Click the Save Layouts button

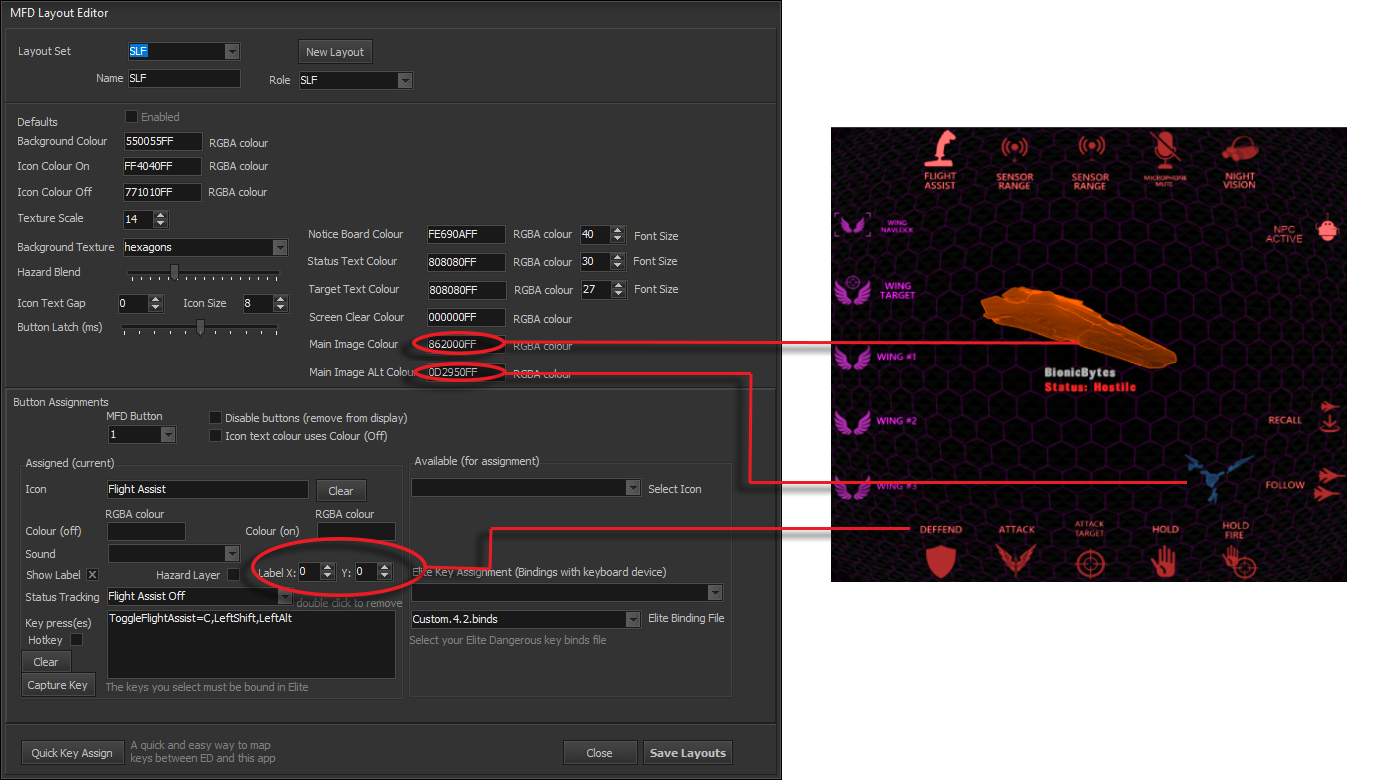[687, 753]
